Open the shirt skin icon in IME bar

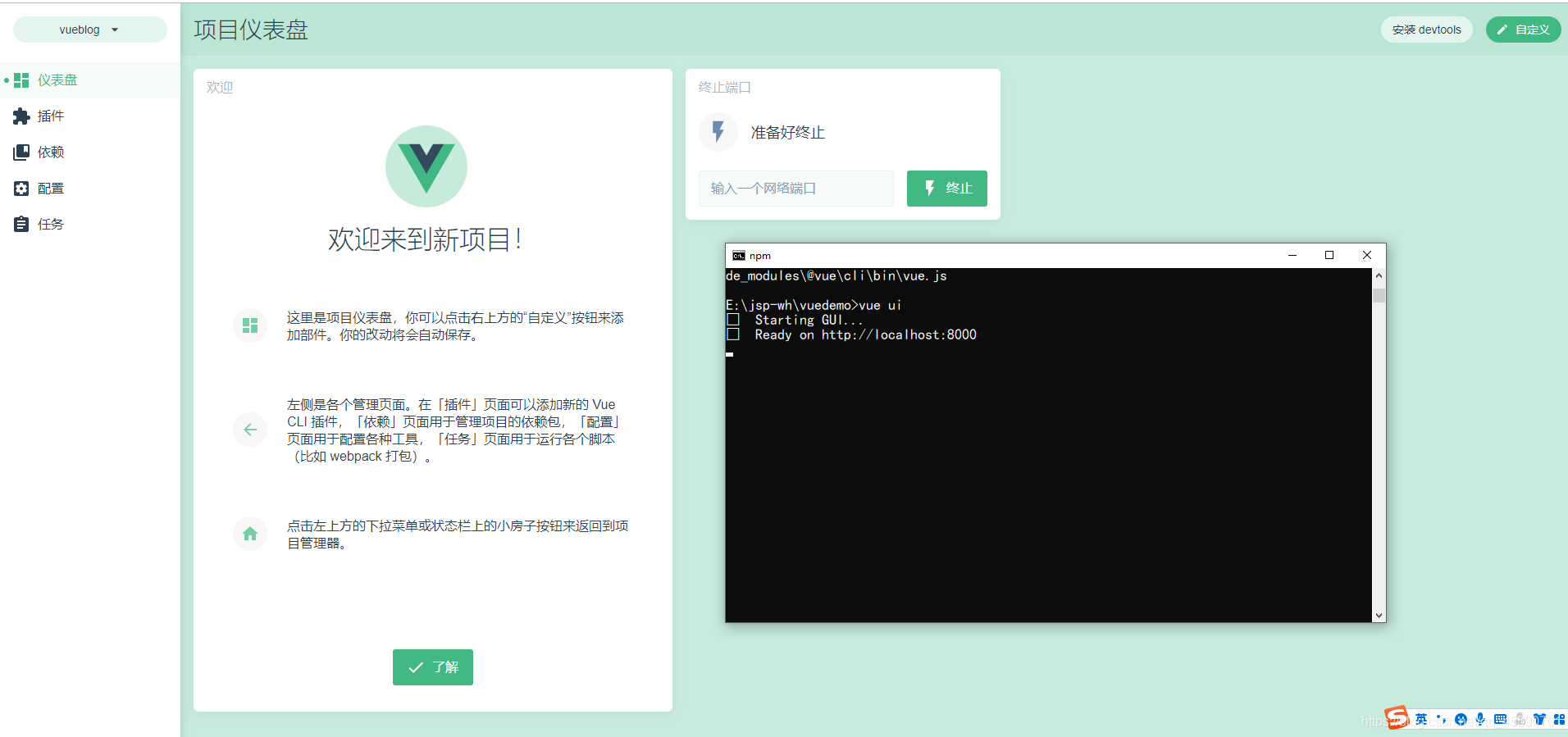(x=1539, y=719)
